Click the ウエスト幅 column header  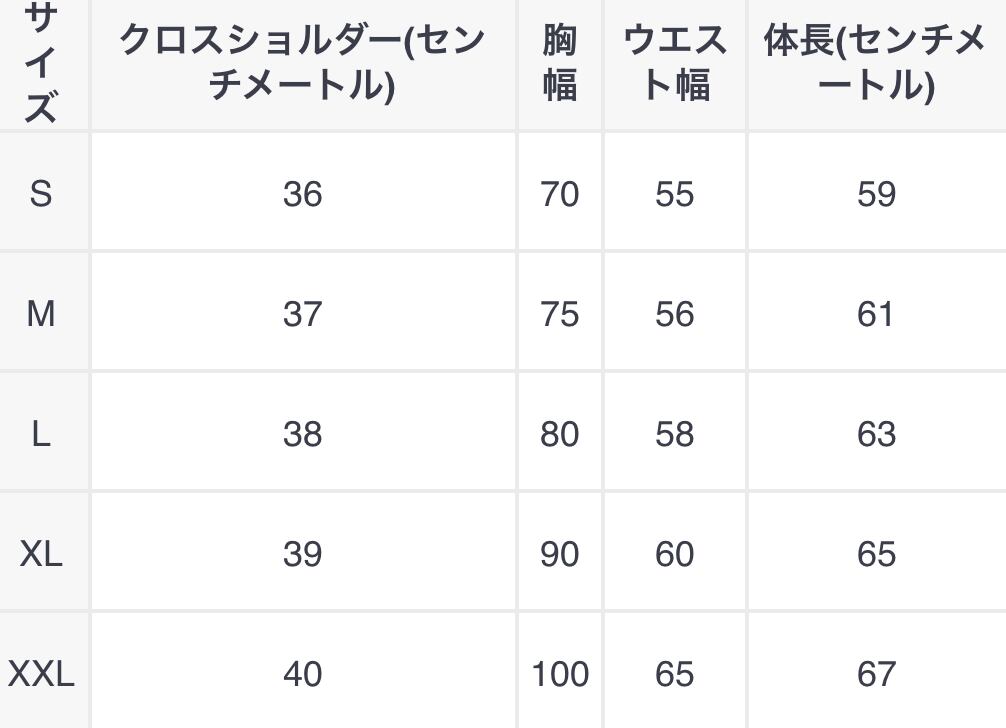tap(675, 62)
